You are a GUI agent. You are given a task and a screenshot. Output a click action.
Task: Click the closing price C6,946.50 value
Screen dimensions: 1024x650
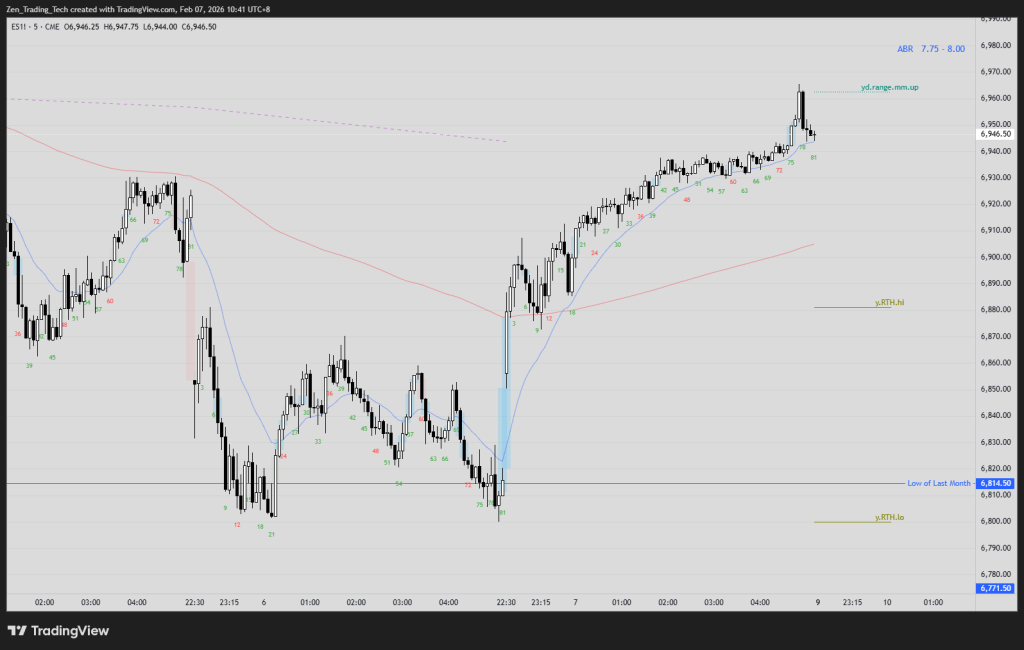[x=196, y=27]
